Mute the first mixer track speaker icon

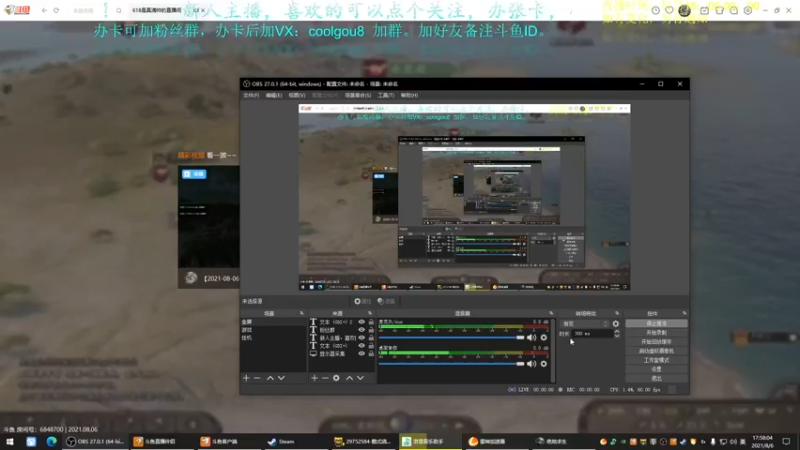coord(532,337)
